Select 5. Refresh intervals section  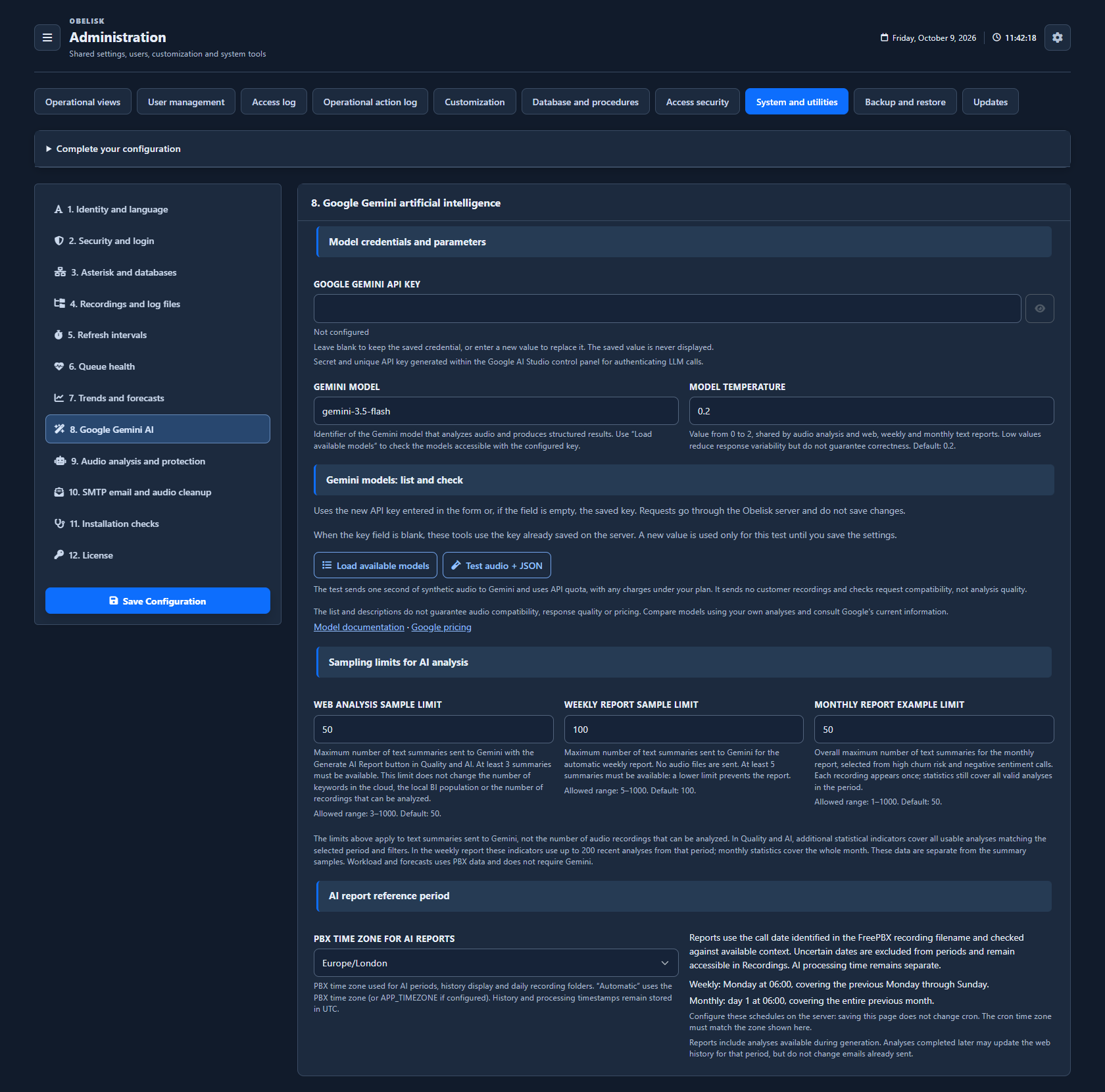point(158,335)
